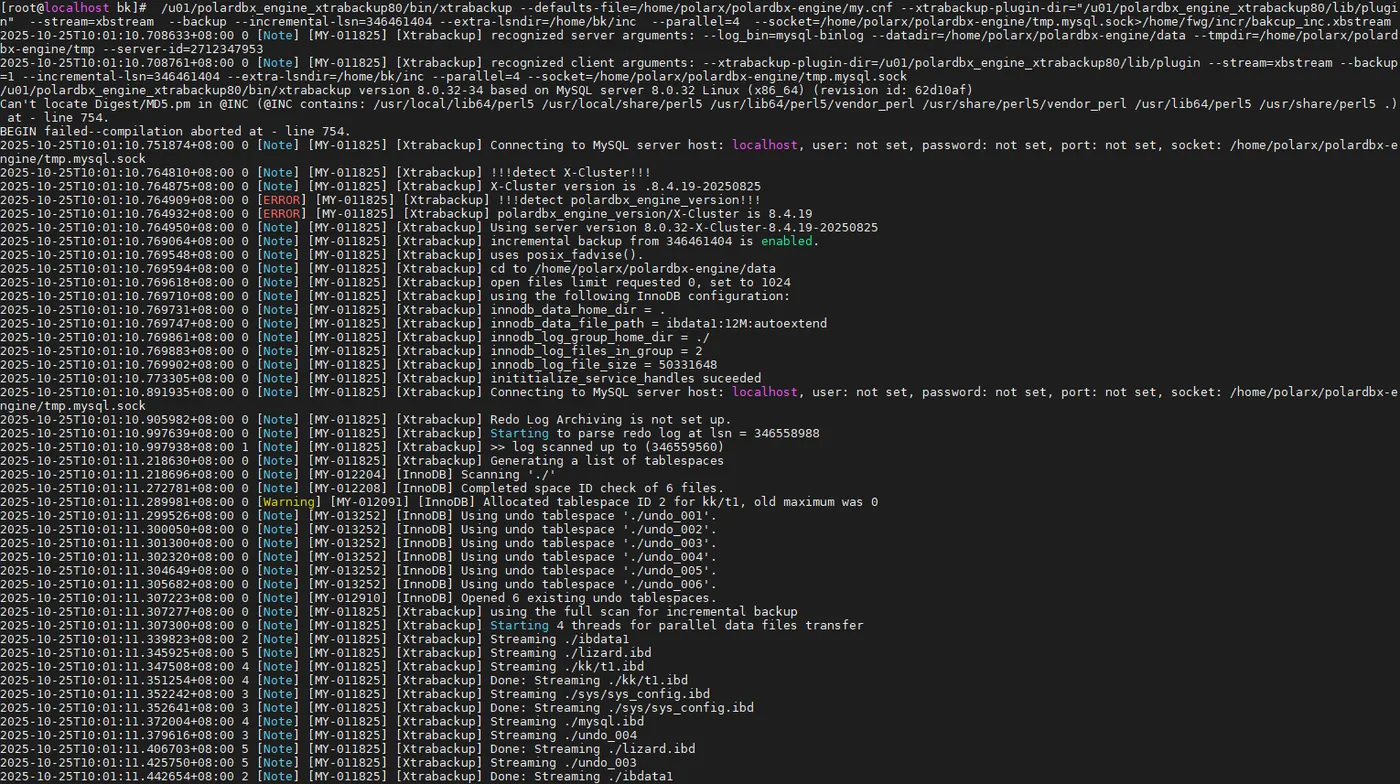Screen dimensions: 1400x784
Task: Click "Using server version 8.0.32-X-Cluster-8.4.19-20250825"
Action: [x=684, y=227]
